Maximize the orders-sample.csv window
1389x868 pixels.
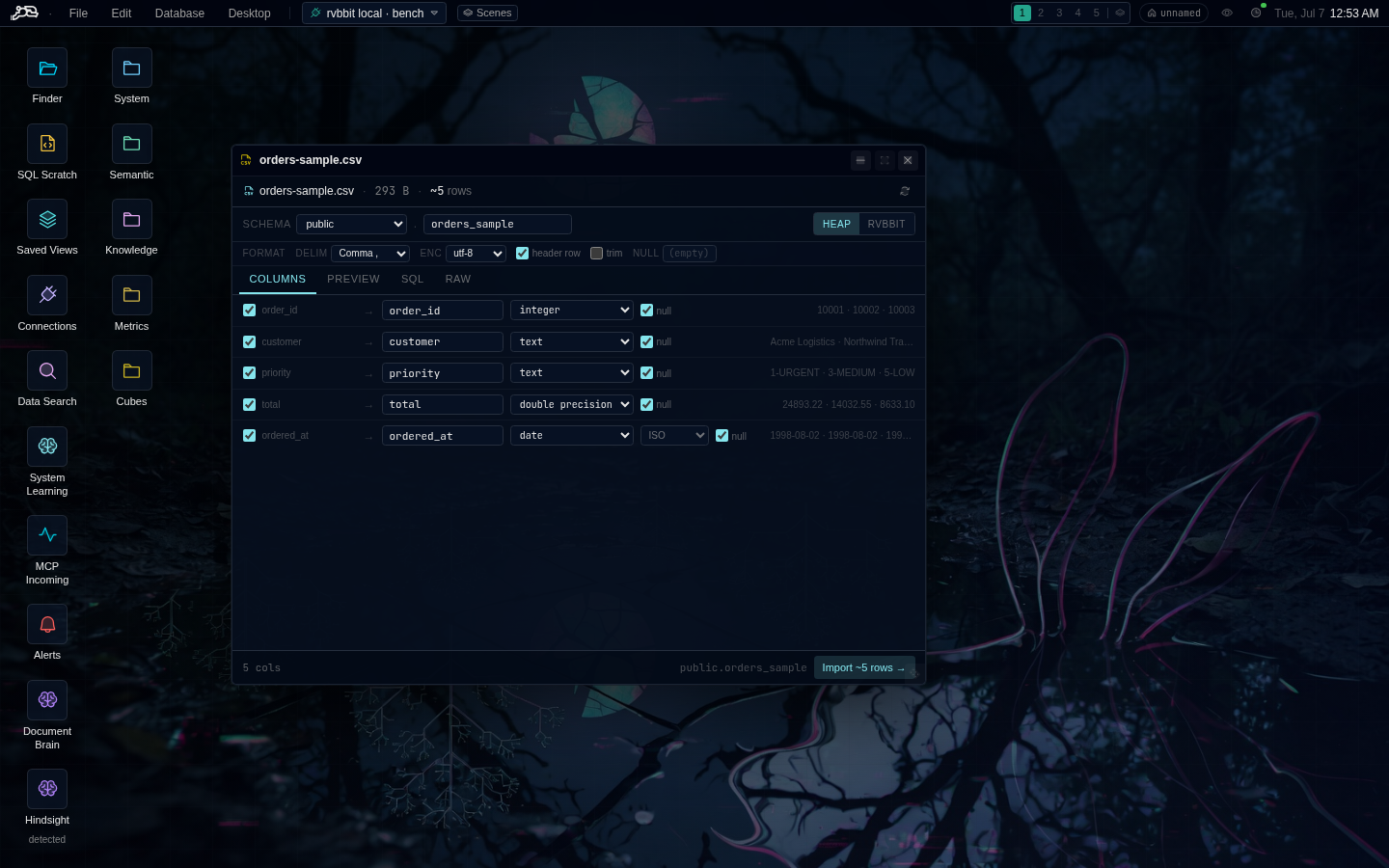coord(884,160)
